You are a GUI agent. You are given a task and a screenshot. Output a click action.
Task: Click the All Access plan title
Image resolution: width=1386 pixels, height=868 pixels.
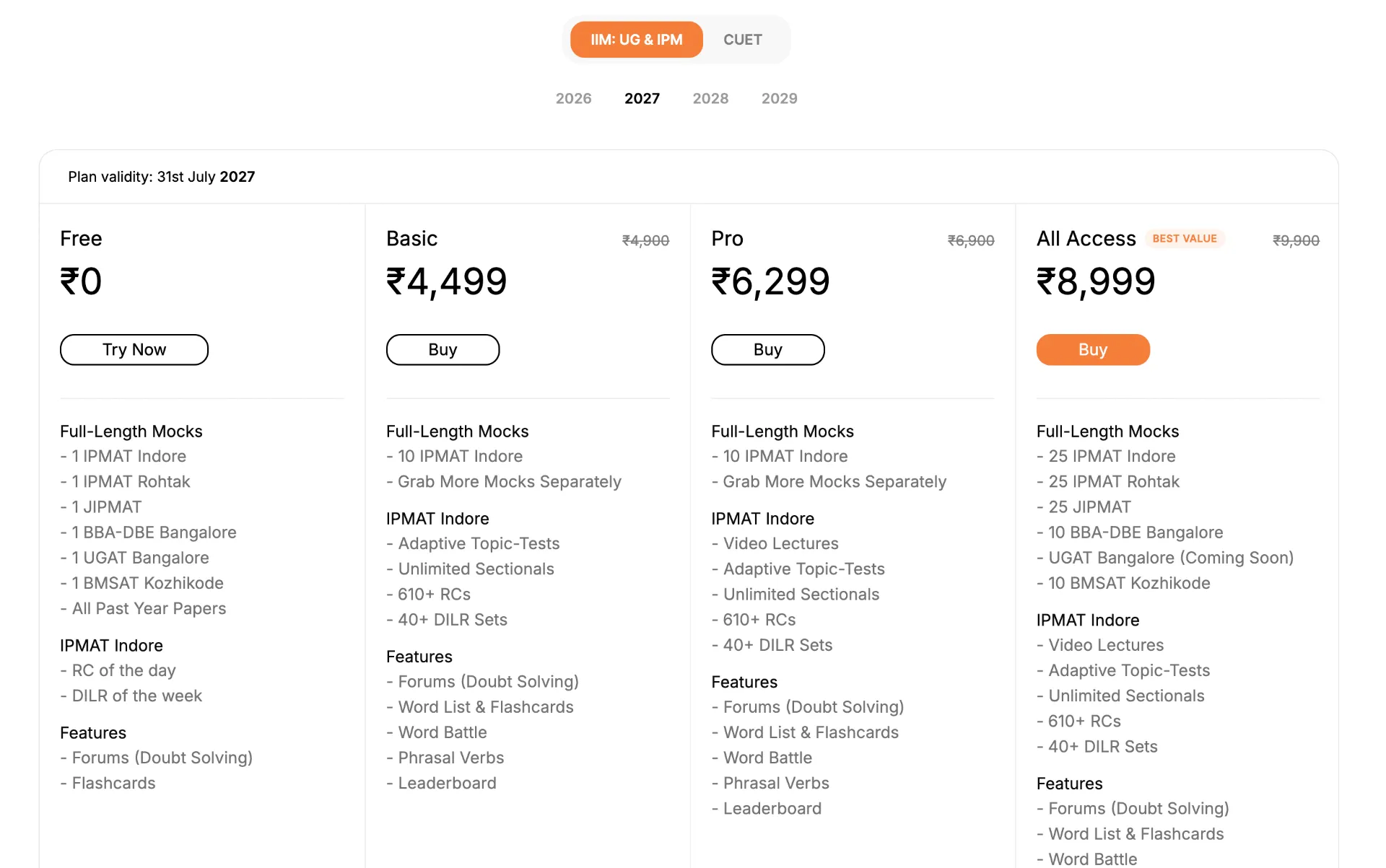(x=1086, y=239)
